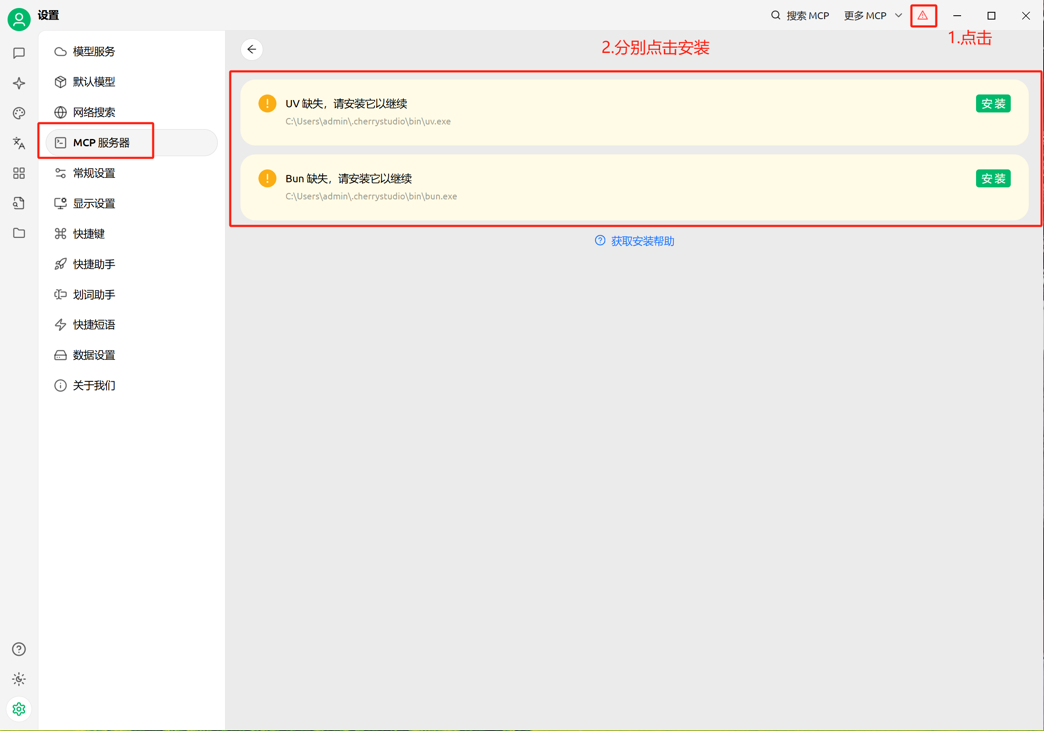Click the 'UV 缺失，请安装它以继续' message
The height and width of the screenshot is (731, 1044).
click(x=346, y=104)
